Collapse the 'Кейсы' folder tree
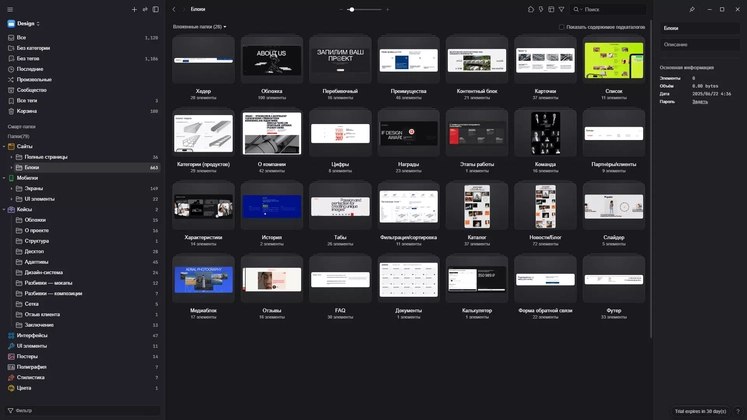The width and height of the screenshot is (747, 420). click(4, 209)
